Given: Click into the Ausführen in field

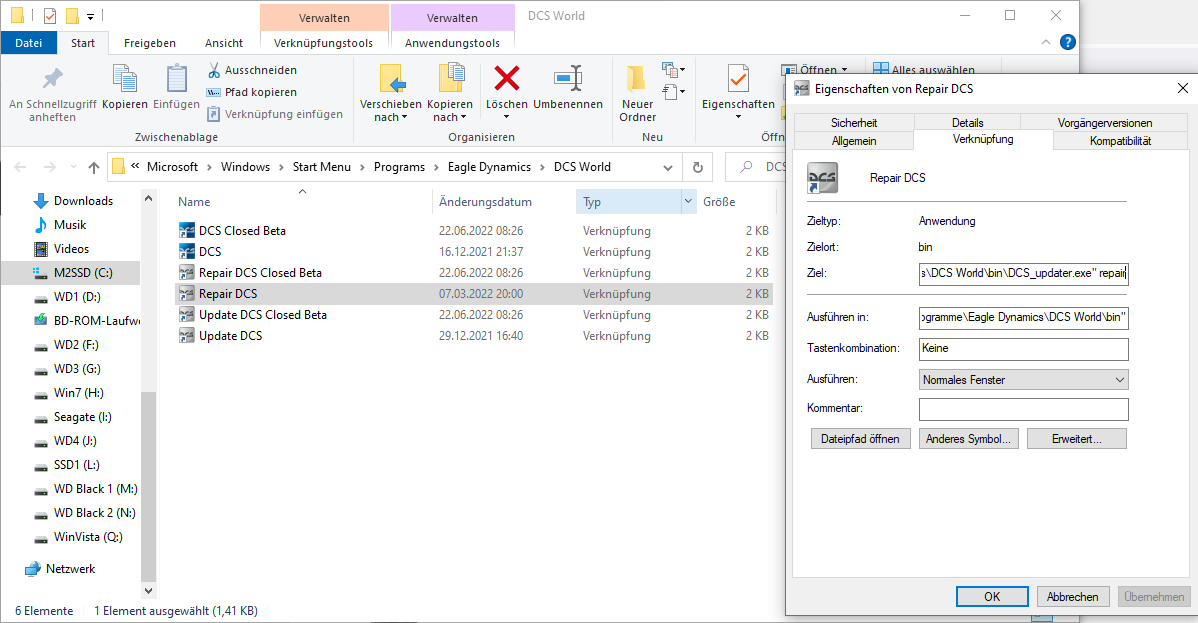Looking at the screenshot, I should [x=1024, y=317].
